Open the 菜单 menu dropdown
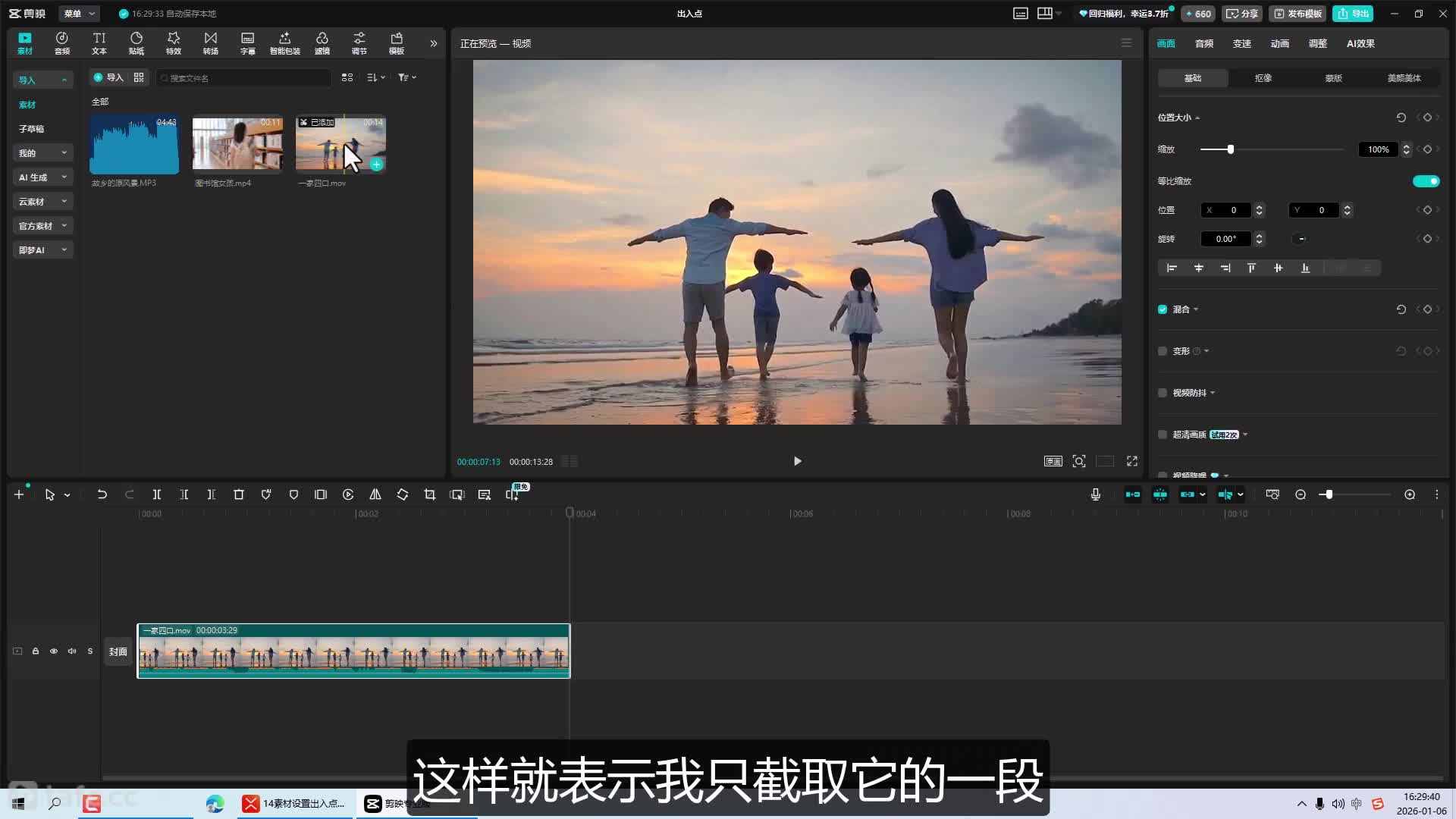 coord(79,14)
